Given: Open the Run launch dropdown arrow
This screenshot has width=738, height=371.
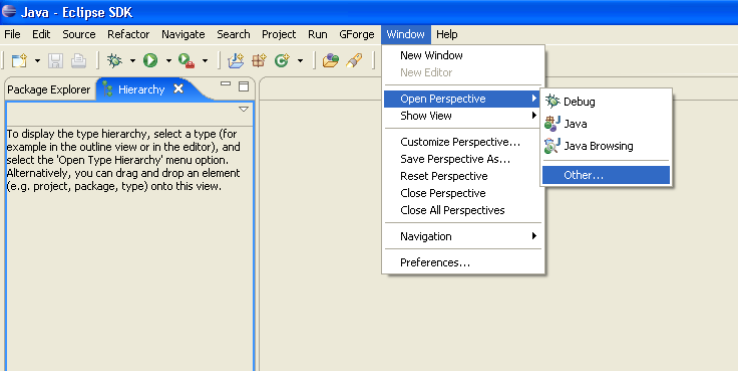Looking at the screenshot, I should 168,61.
